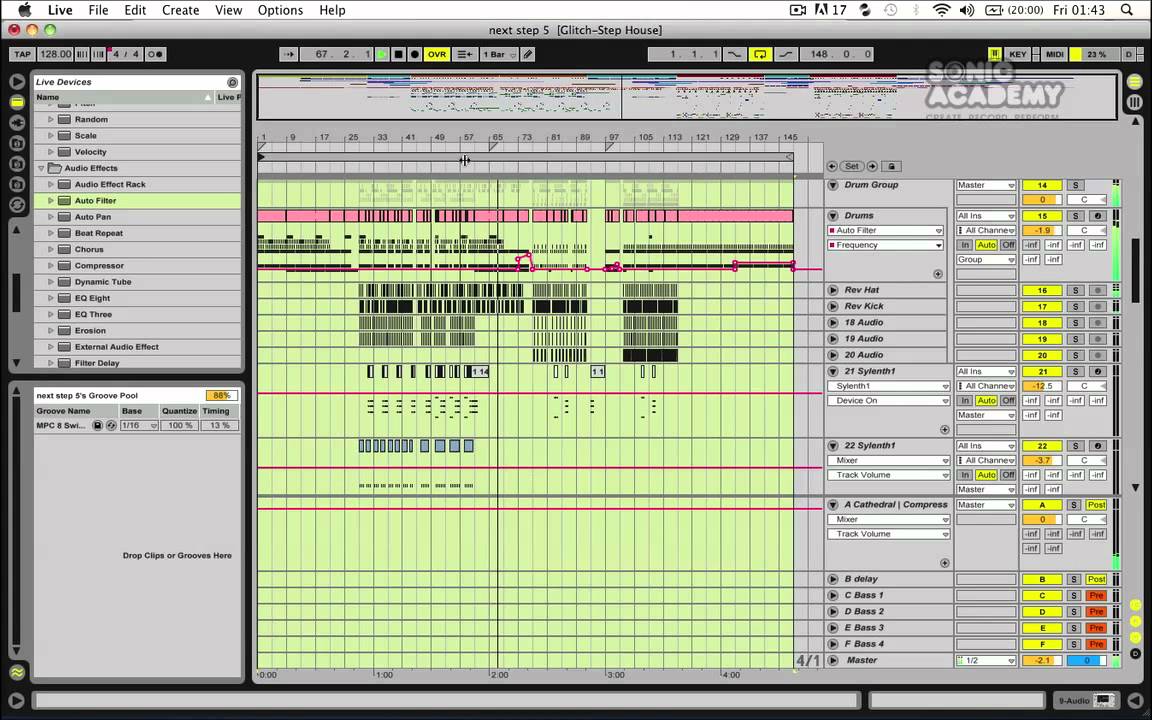This screenshot has height=720, width=1152.
Task: Set Drums monitor to Off
Action: 1008,245
